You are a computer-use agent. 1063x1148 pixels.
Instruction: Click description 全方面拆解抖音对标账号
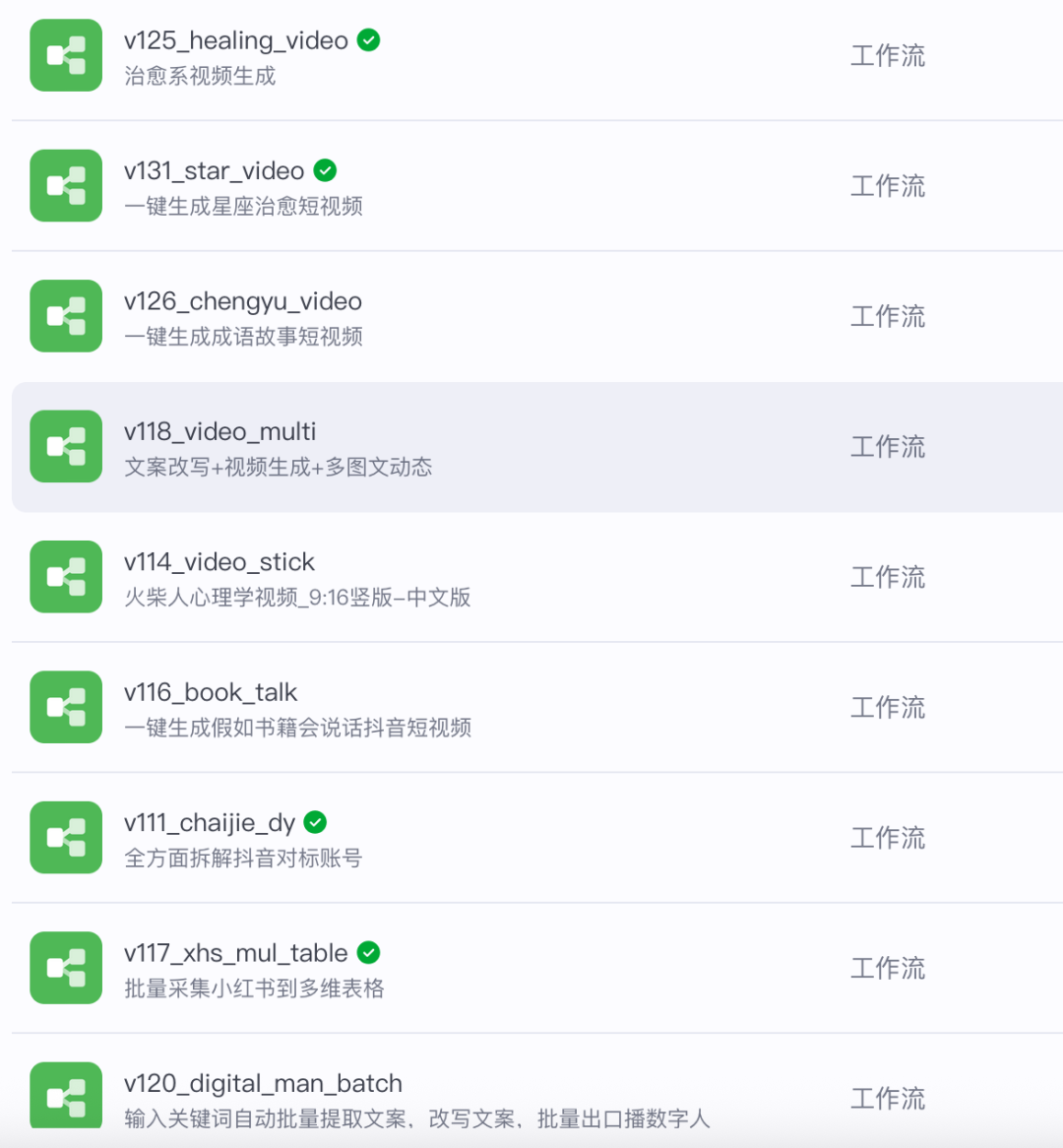[243, 859]
